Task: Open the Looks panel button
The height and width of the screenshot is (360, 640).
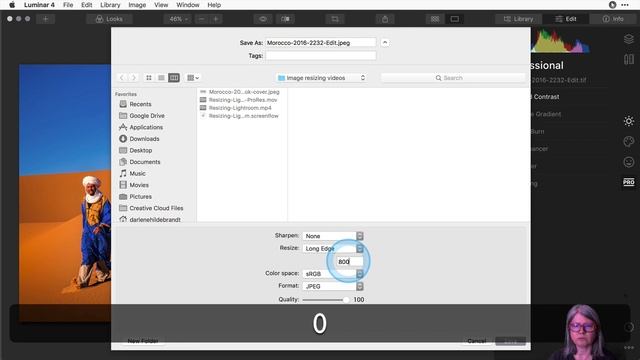Action: click(109, 19)
